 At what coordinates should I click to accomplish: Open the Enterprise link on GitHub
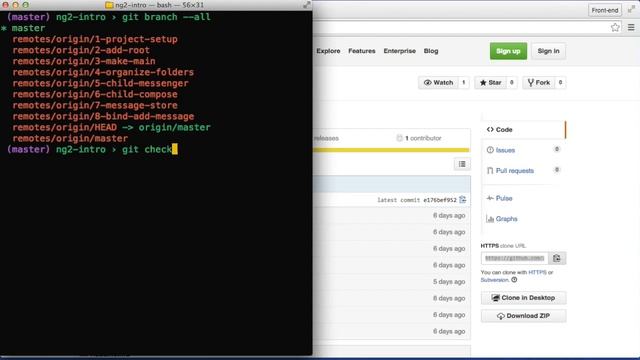pos(399,51)
